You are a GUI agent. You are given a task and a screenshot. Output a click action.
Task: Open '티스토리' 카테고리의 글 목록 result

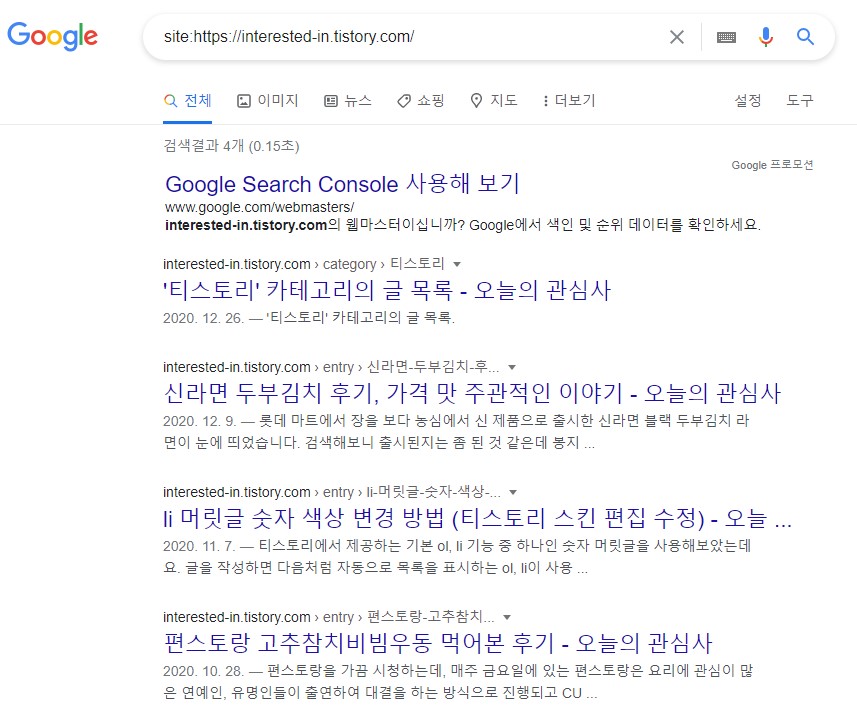pyautogui.click(x=387, y=290)
